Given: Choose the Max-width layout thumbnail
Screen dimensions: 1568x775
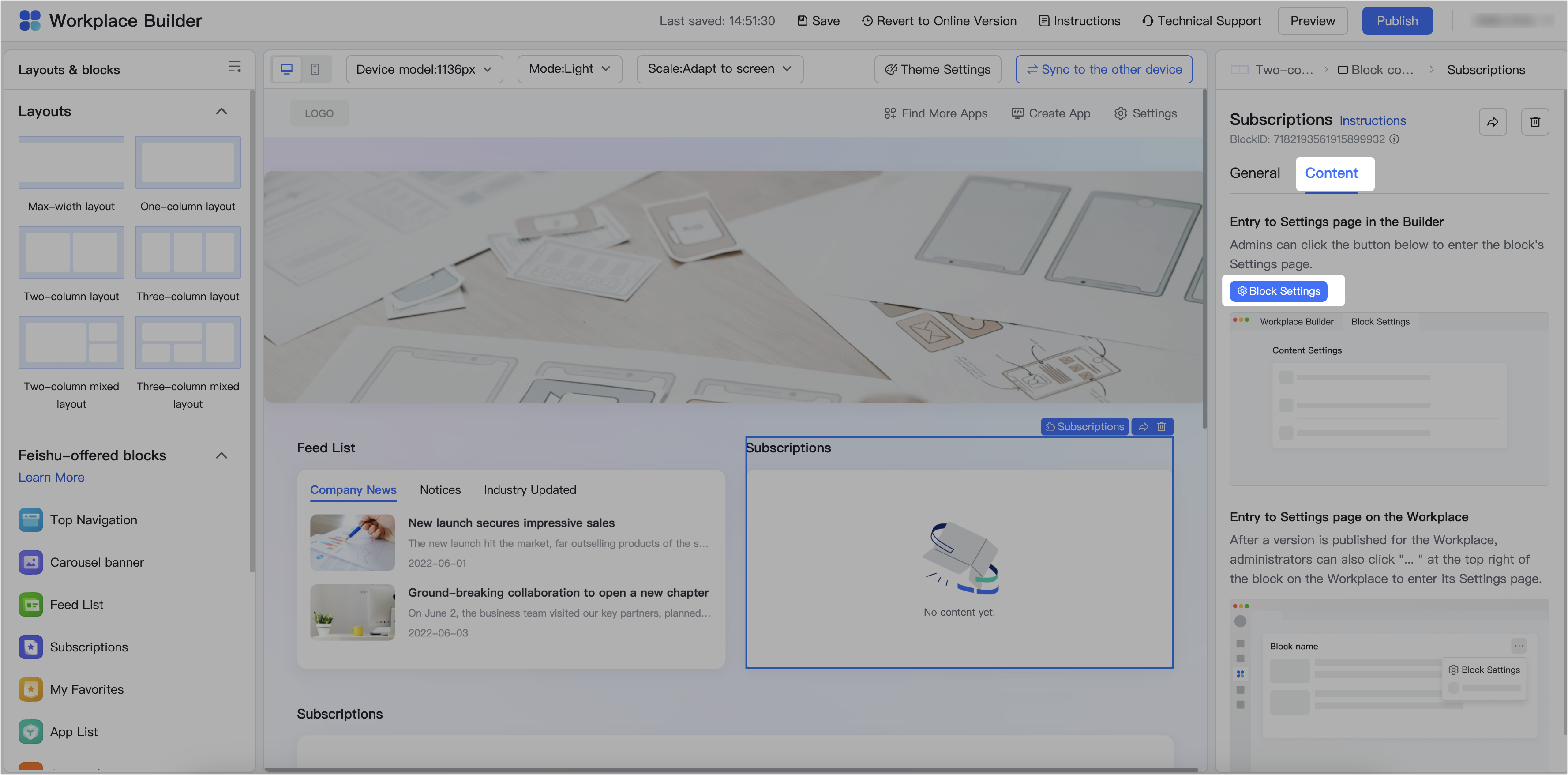Looking at the screenshot, I should 71,162.
